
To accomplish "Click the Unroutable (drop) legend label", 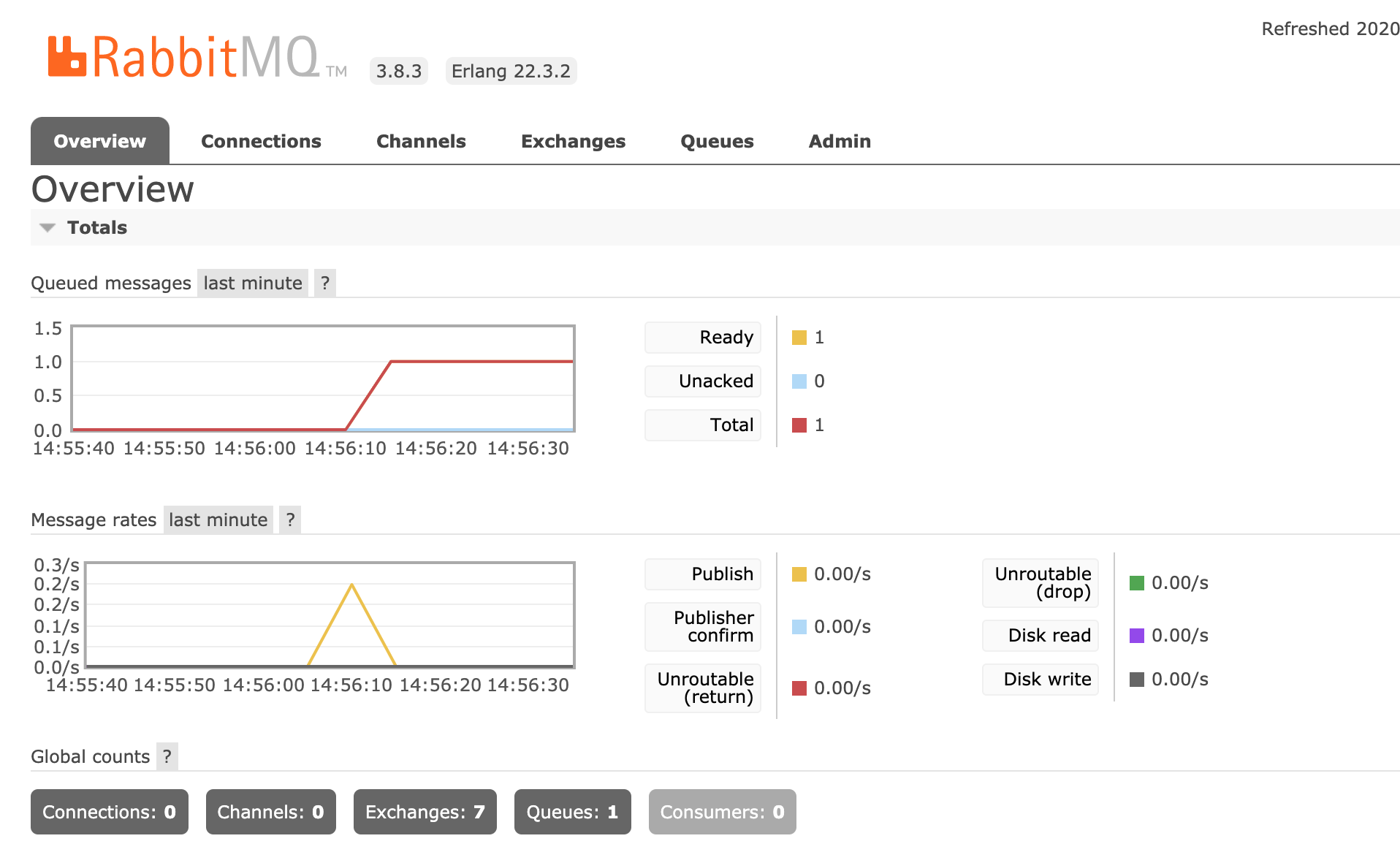I will coord(1041,583).
